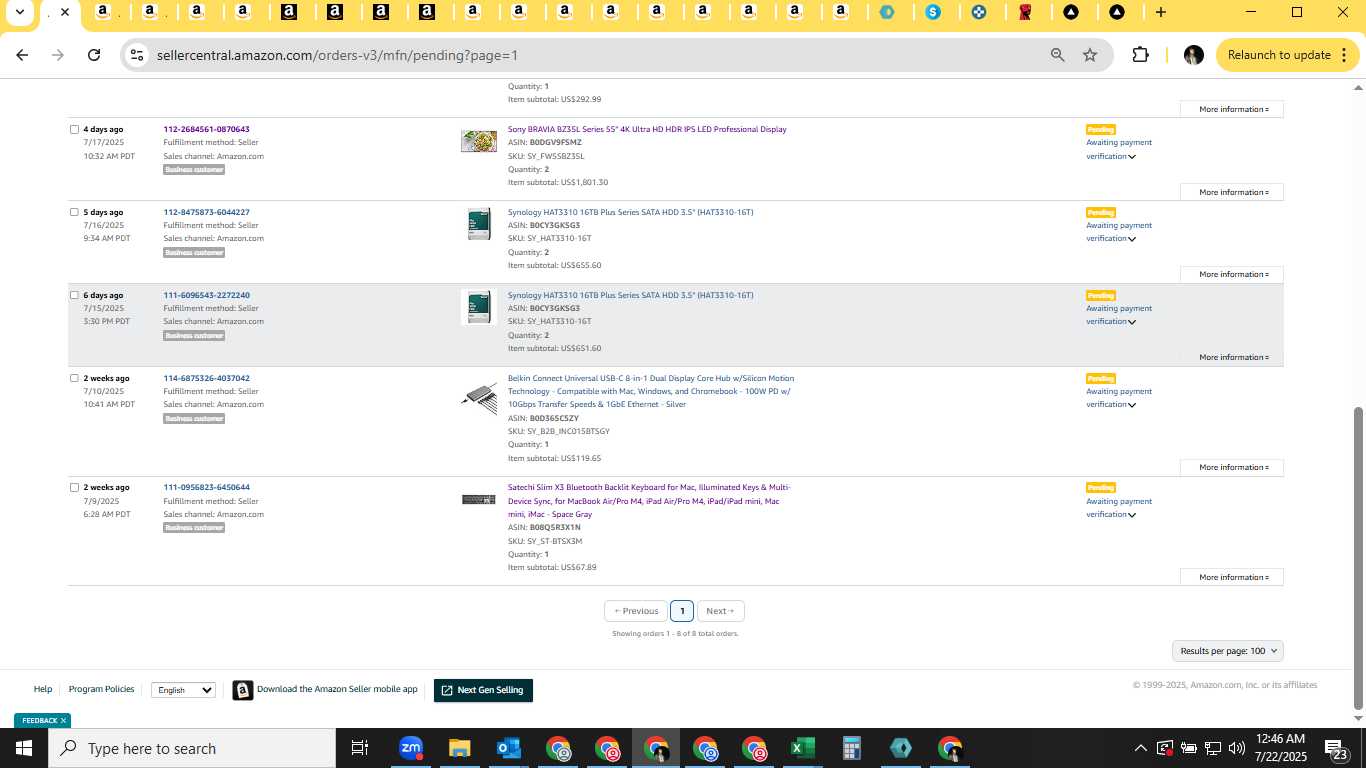This screenshot has height=768, width=1366.
Task: Open More information for the Satechi keyboard order
Action: pos(1232,577)
